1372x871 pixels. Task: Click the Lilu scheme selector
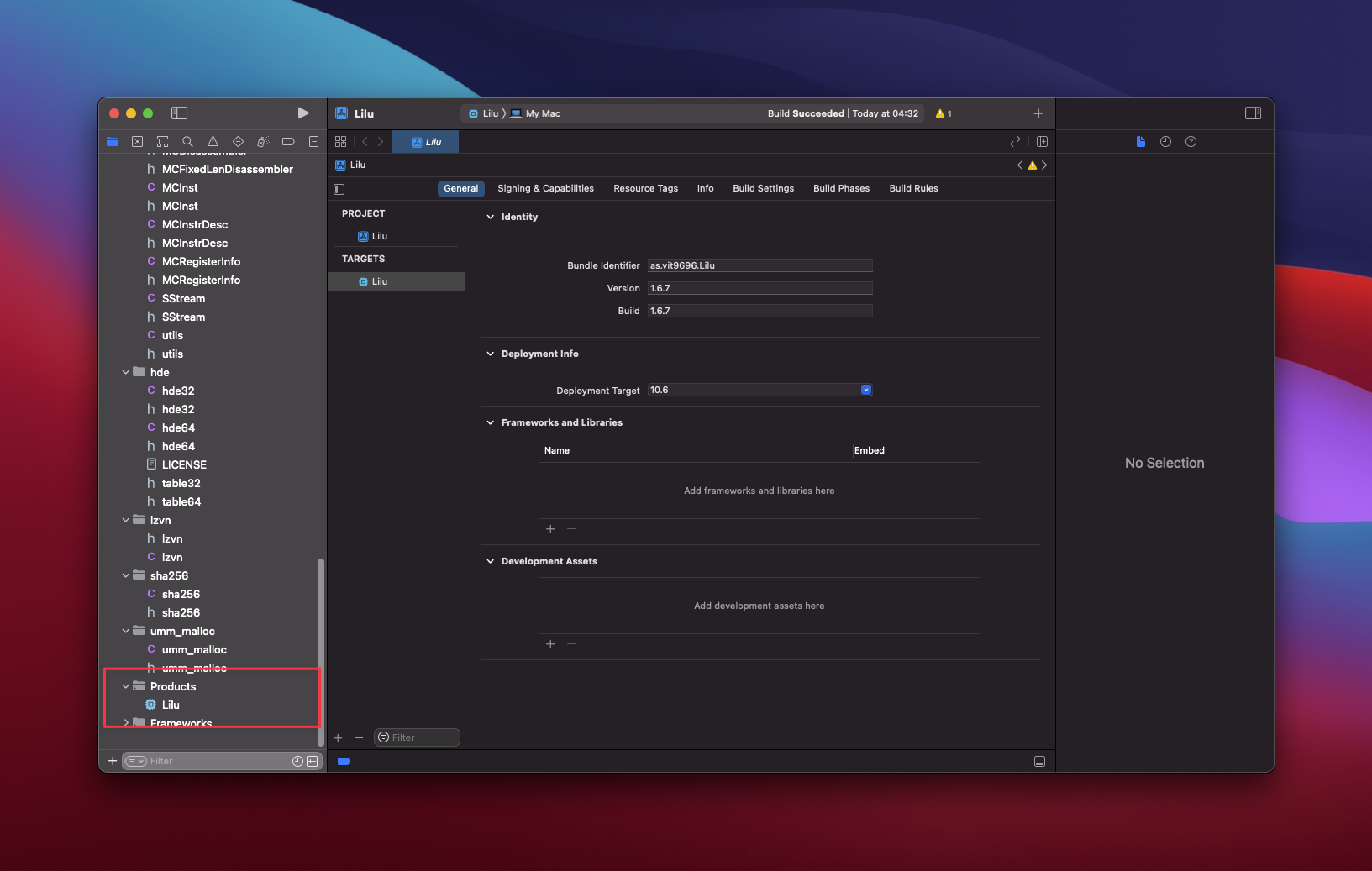pos(484,113)
